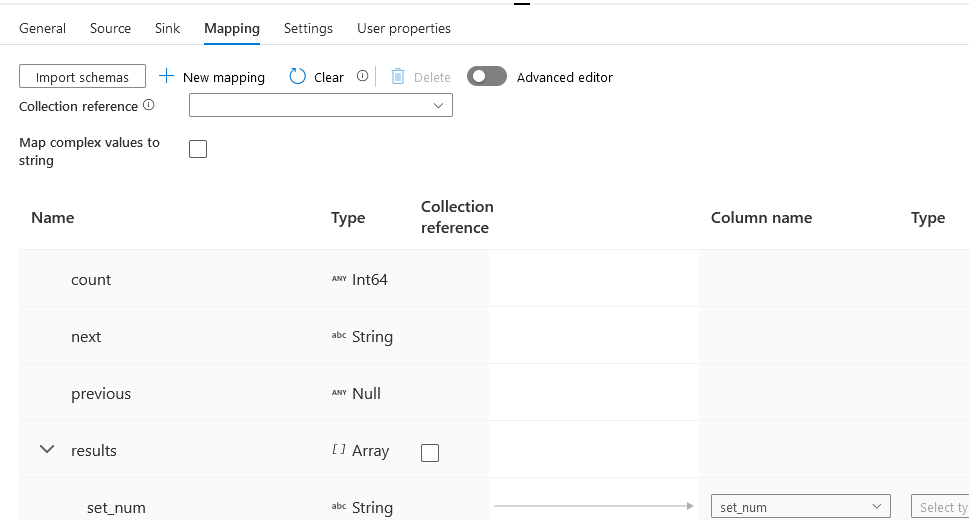Click the Select type field for set_num

(x=940, y=507)
